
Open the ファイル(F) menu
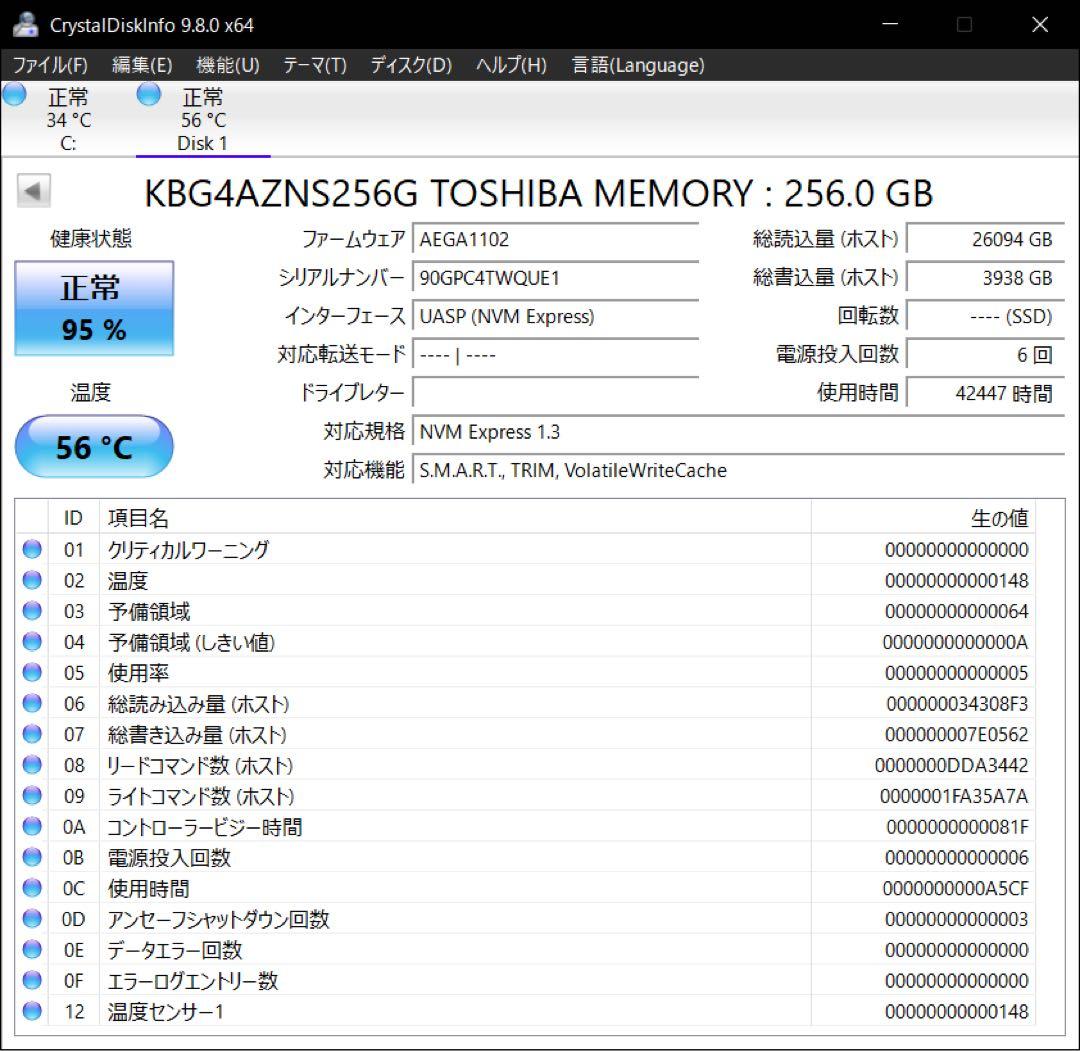50,65
